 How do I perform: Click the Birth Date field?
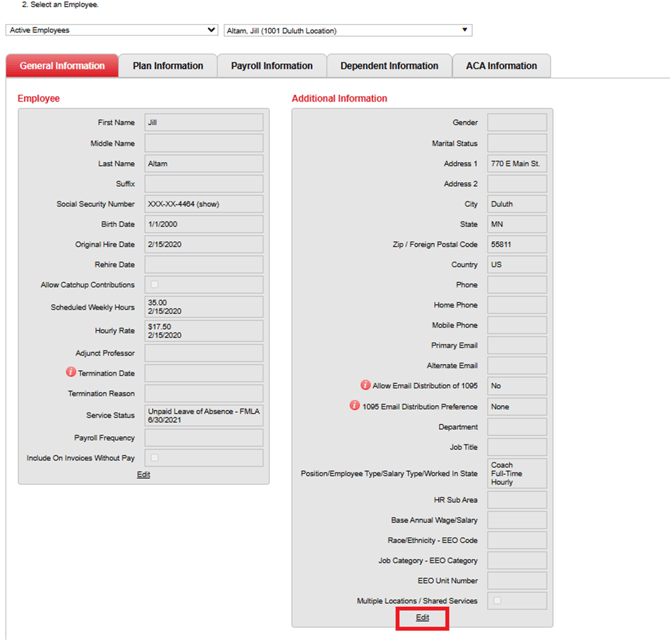pos(203,224)
